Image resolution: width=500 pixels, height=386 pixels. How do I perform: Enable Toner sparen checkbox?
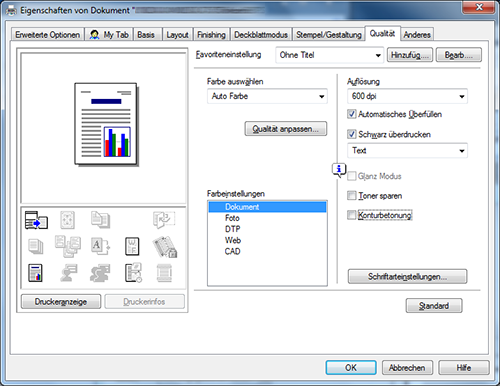351,195
